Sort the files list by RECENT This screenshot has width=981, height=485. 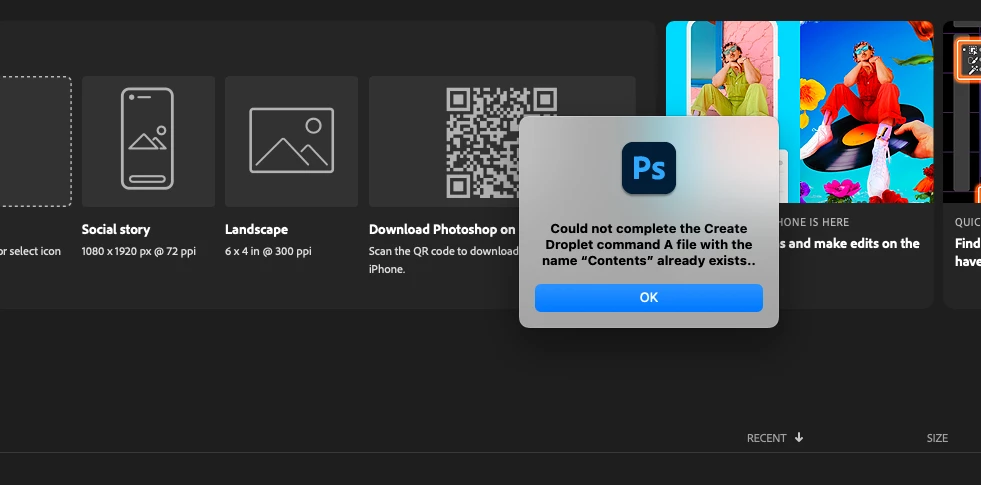pyautogui.click(x=766, y=438)
